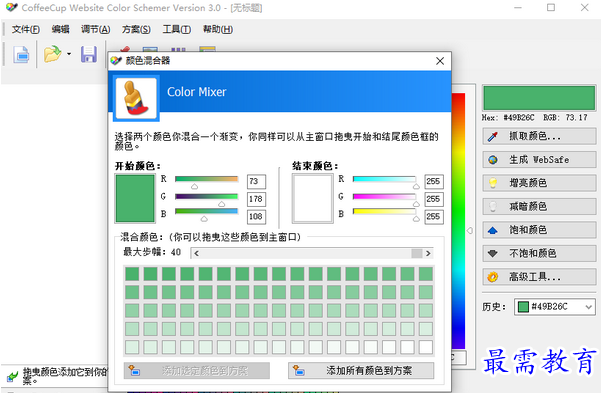The height and width of the screenshot is (393, 605).
Task: Click start color R value field 73
Action: (256, 181)
